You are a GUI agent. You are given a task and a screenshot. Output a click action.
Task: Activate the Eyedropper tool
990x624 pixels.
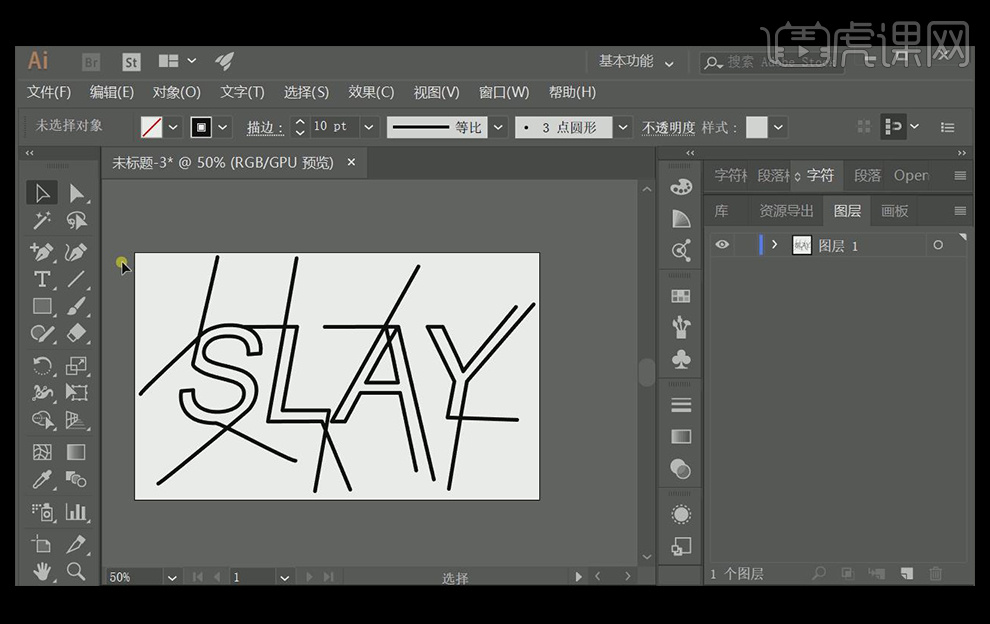(42, 481)
